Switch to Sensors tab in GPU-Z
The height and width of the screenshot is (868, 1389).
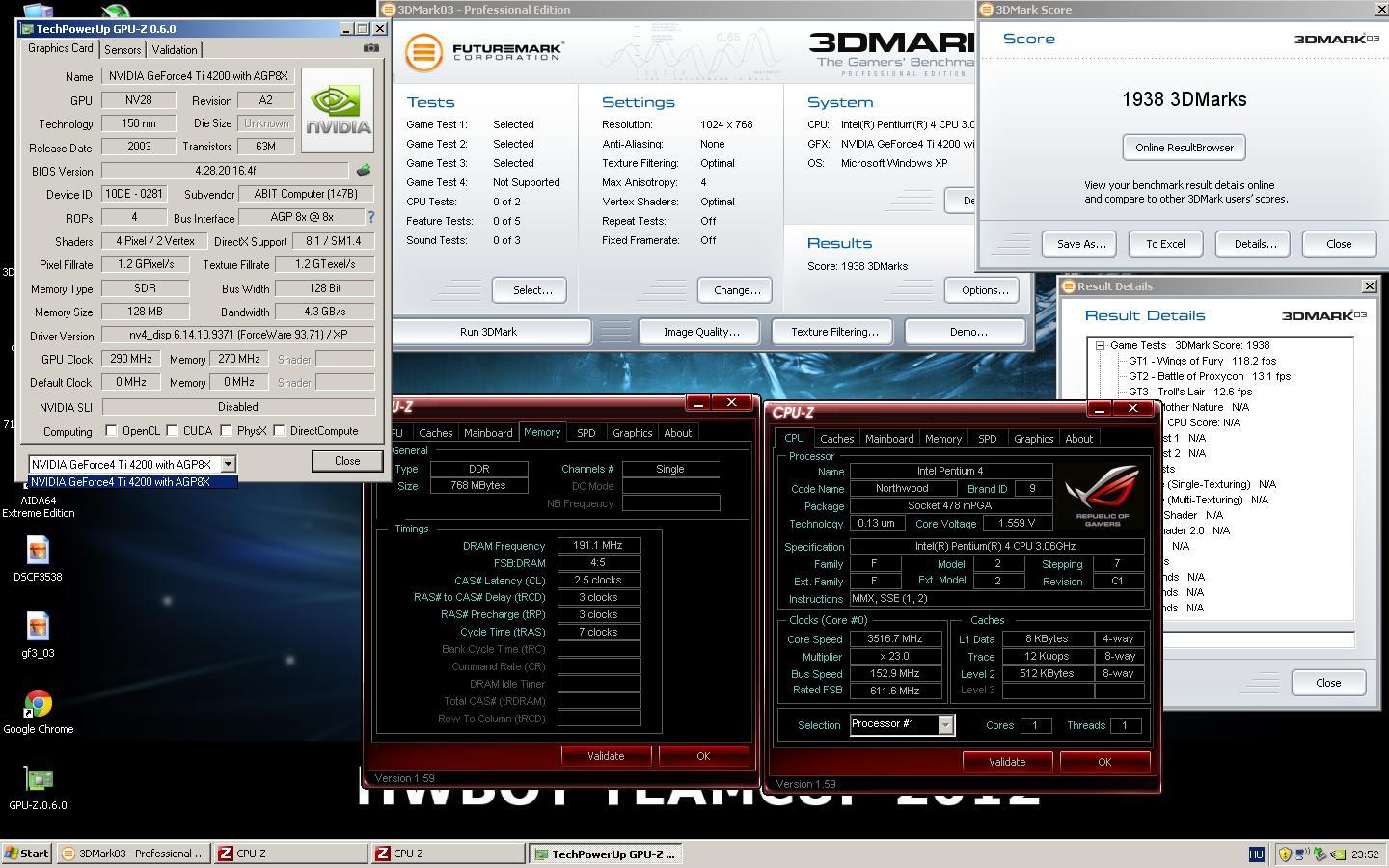point(123,49)
